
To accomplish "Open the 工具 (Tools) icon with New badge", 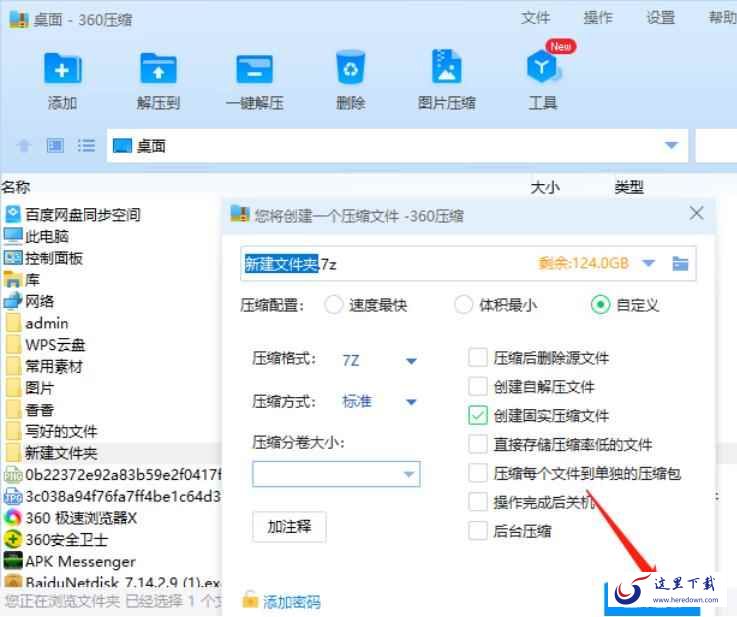I will click(544, 65).
